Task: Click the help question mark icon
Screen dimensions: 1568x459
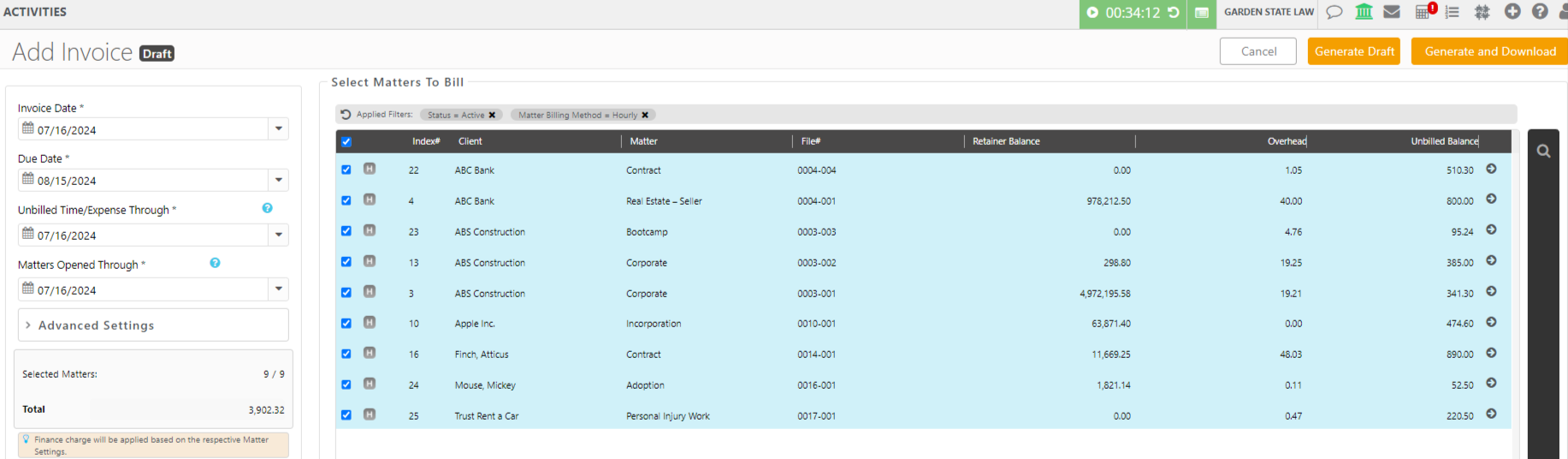Action: pyautogui.click(x=1540, y=12)
